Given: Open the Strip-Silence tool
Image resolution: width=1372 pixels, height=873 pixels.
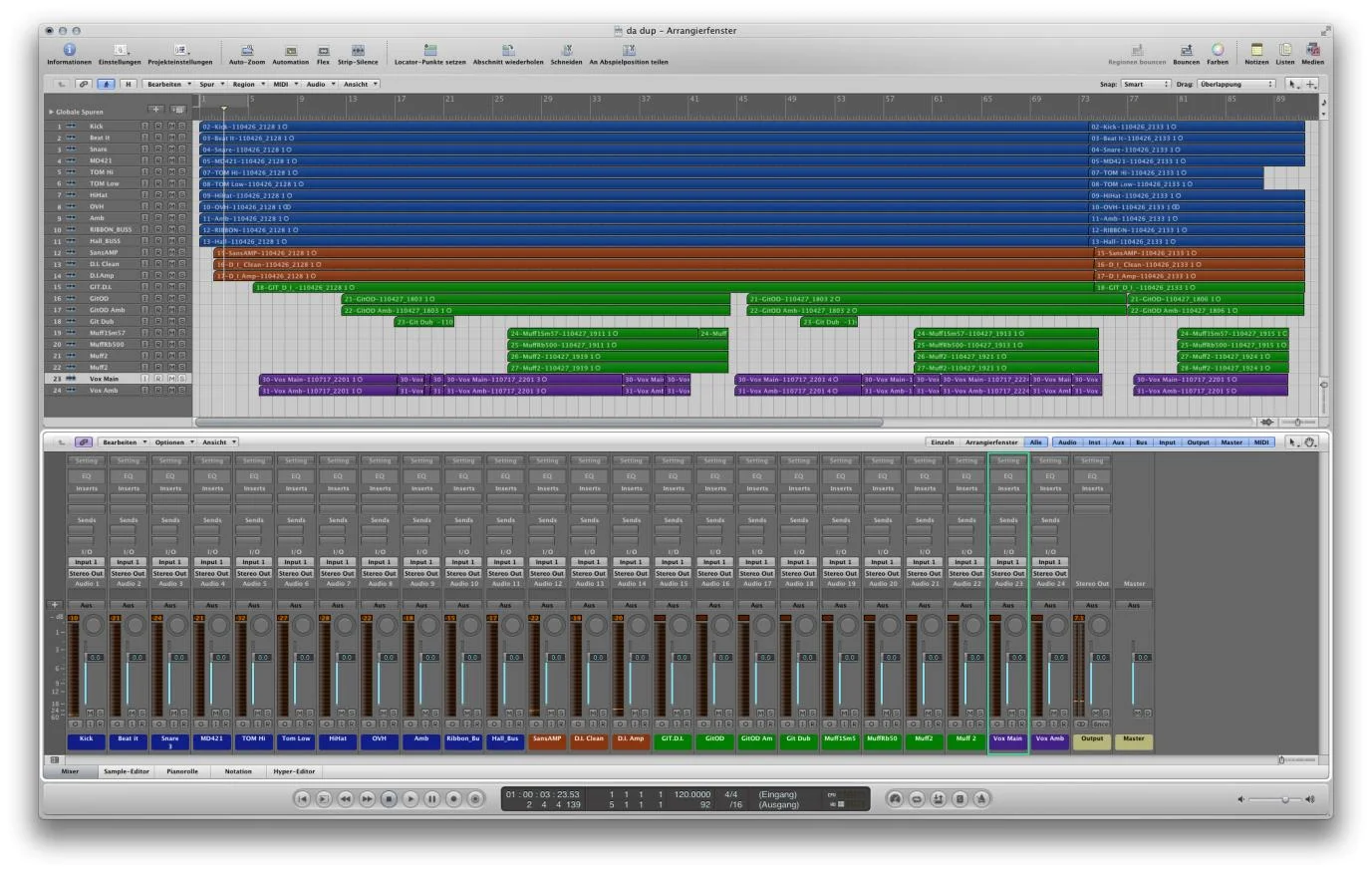Looking at the screenshot, I should tap(358, 50).
